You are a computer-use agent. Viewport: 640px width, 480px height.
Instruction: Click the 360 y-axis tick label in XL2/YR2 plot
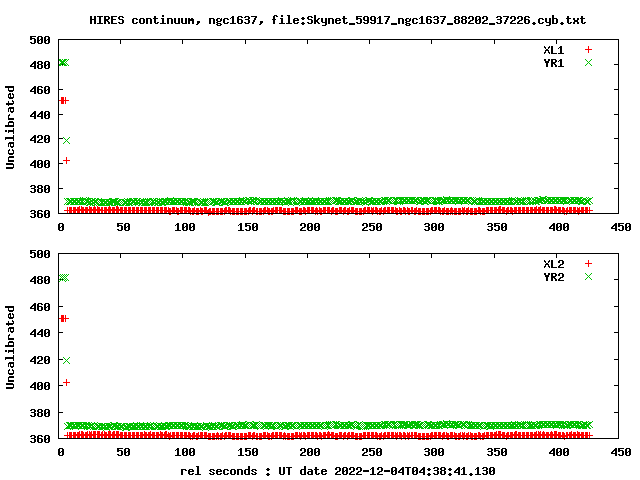pos(40,439)
